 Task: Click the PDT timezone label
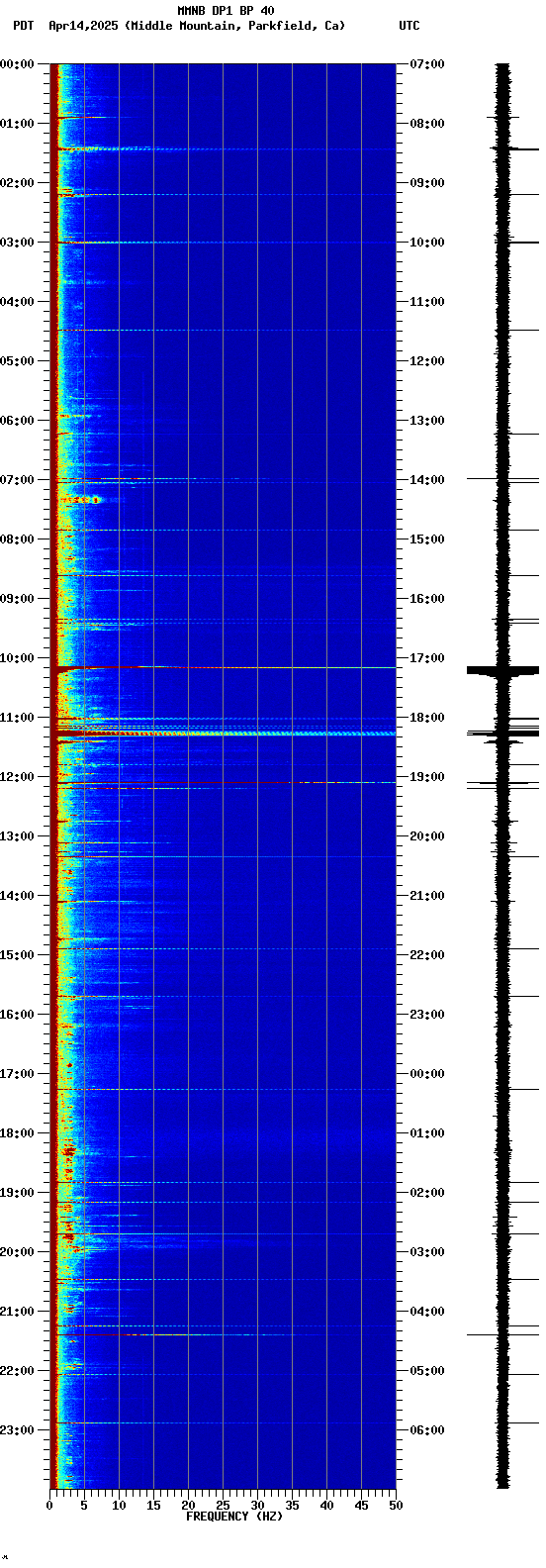23,26
